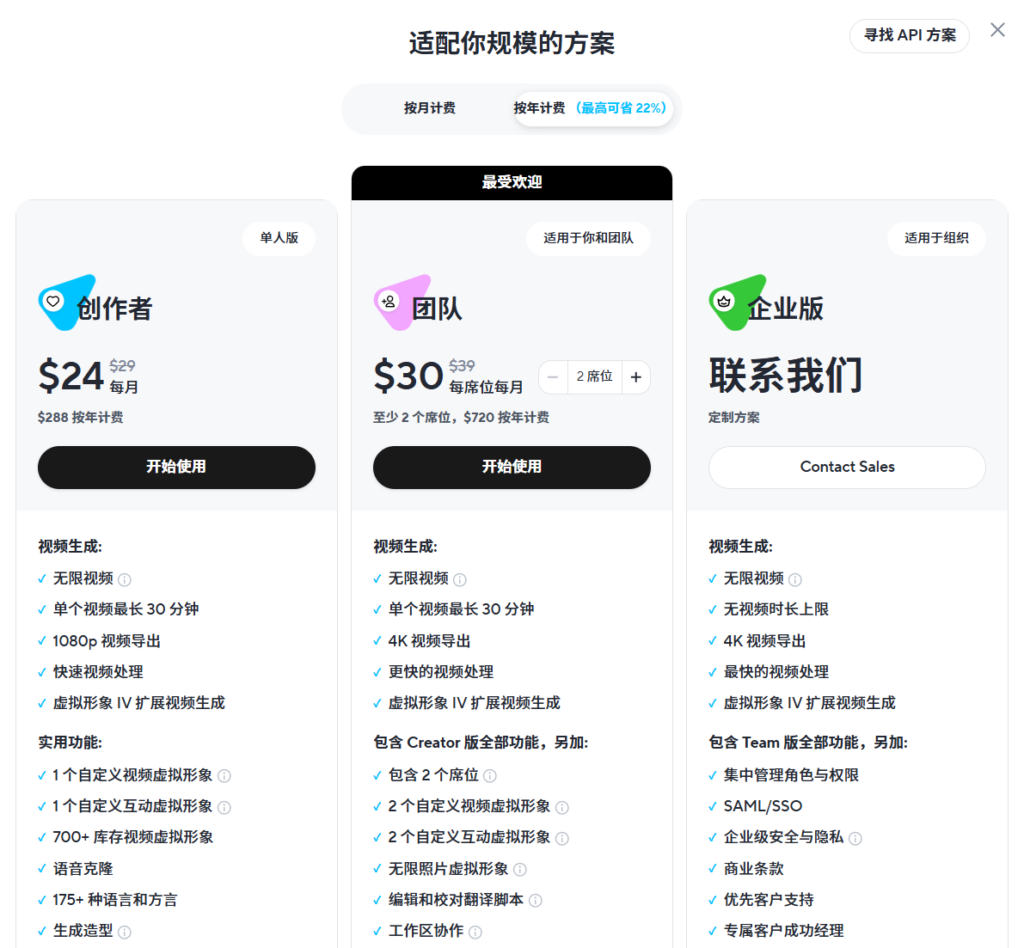The width and height of the screenshot is (1024, 948).
Task: Click the 2 席位 seat count field
Action: (x=594, y=377)
